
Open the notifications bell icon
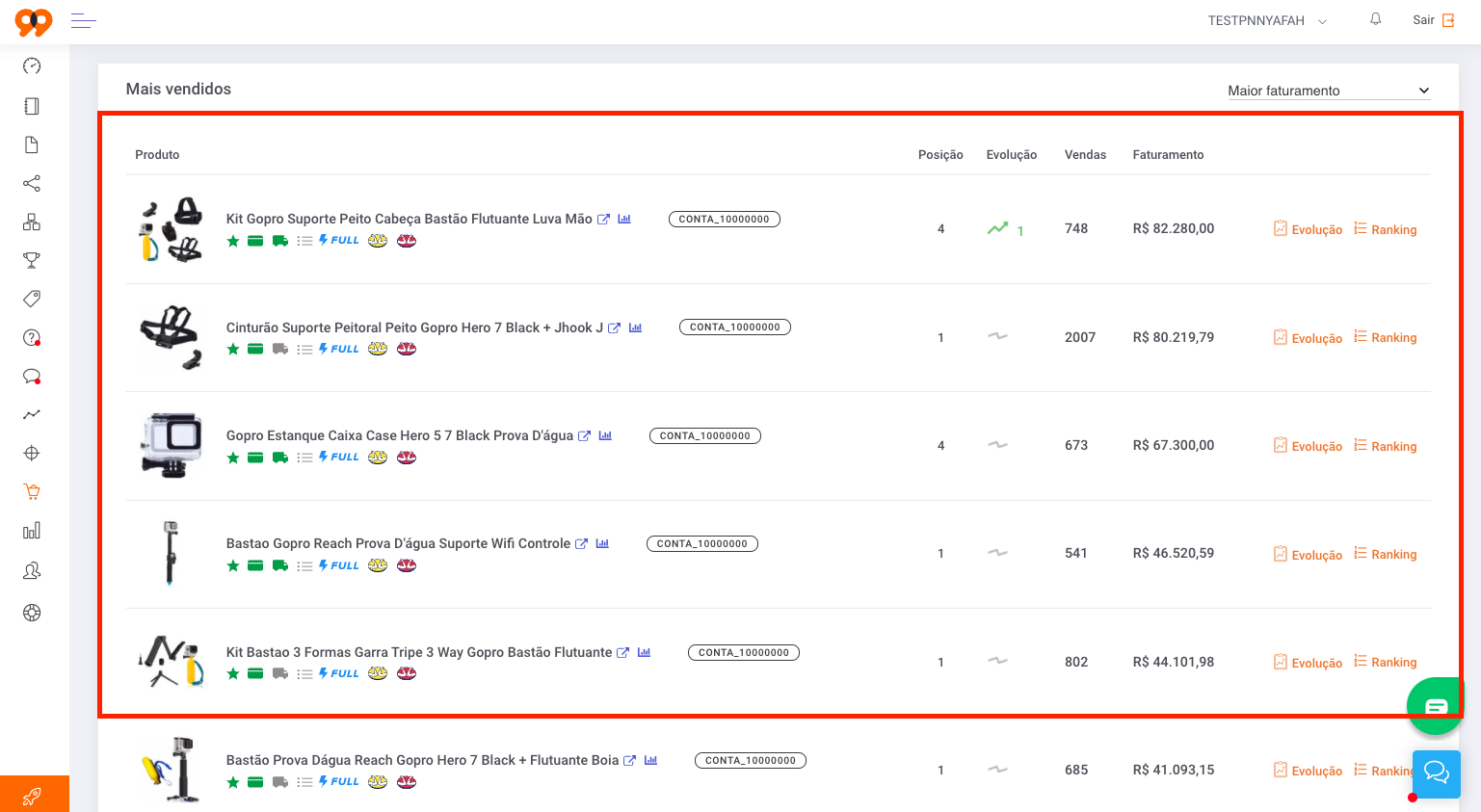tap(1376, 19)
